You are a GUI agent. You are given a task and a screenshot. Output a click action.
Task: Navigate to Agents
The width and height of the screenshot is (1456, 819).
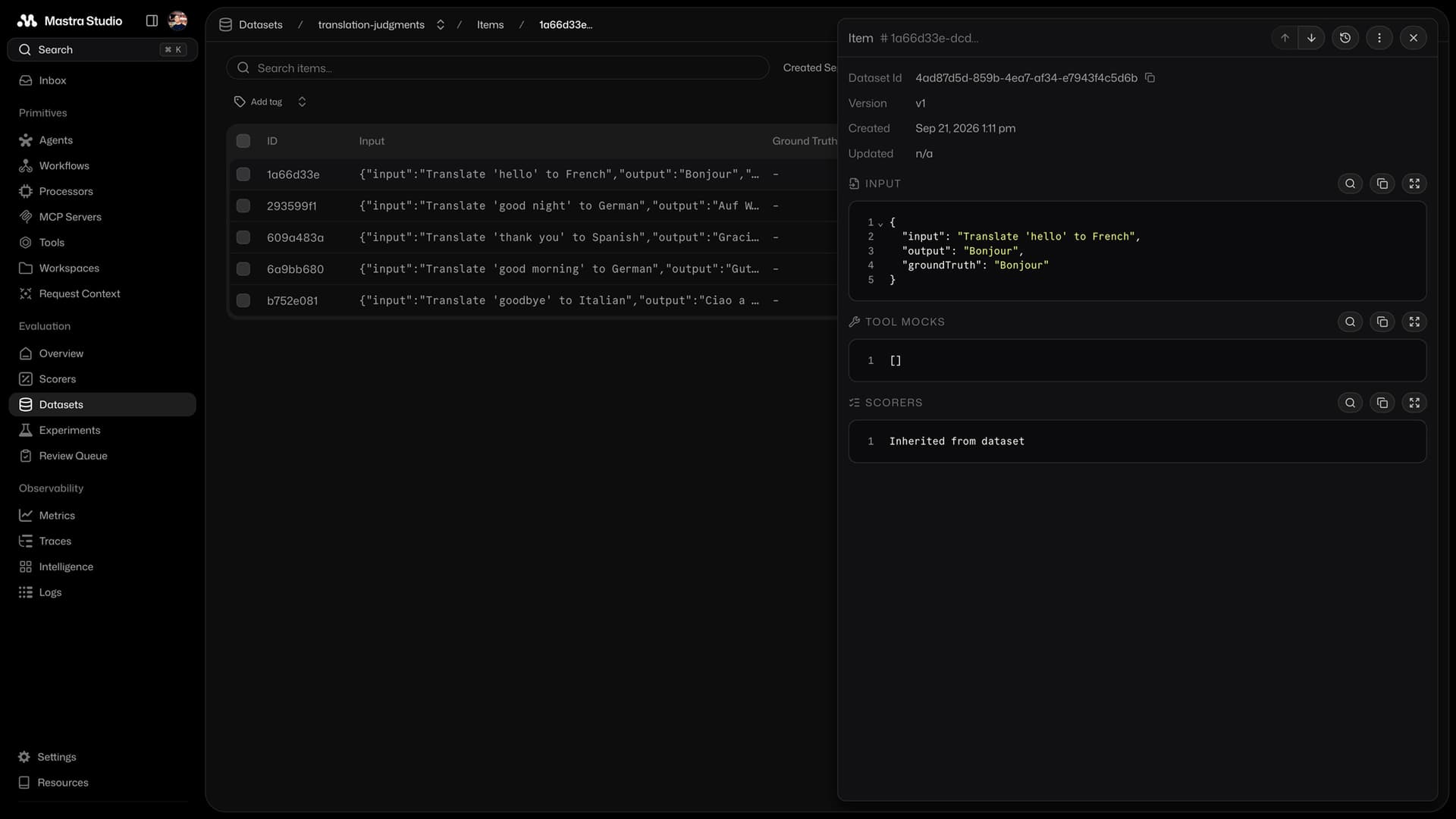point(102,140)
